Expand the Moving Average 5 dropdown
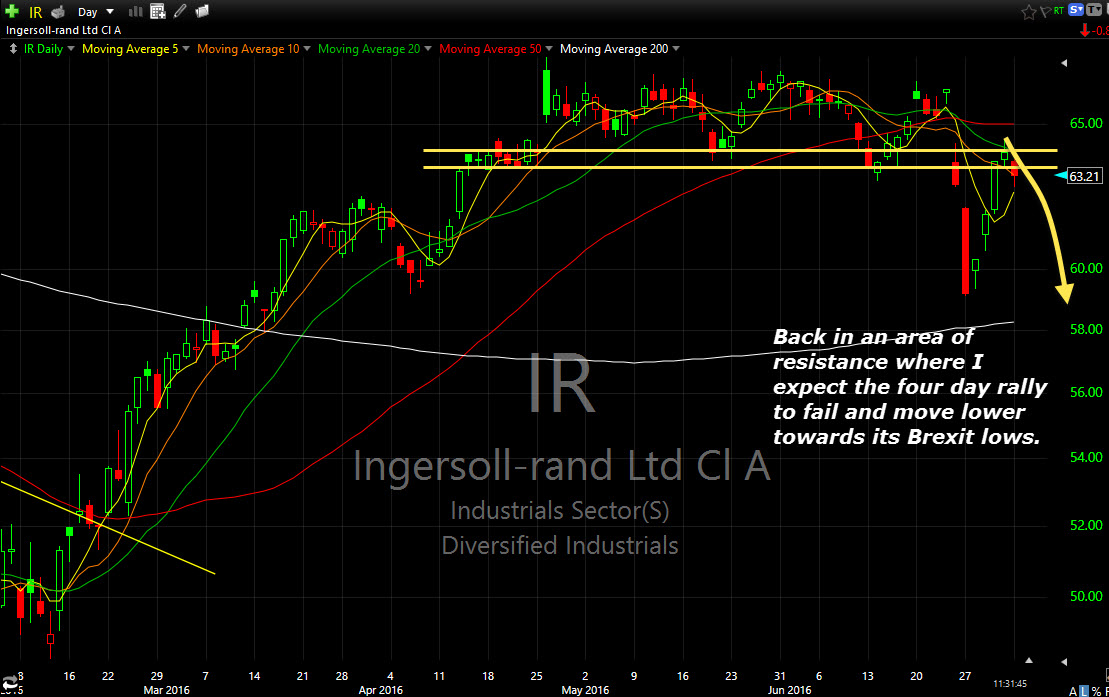This screenshot has width=1109, height=697. [x=186, y=49]
